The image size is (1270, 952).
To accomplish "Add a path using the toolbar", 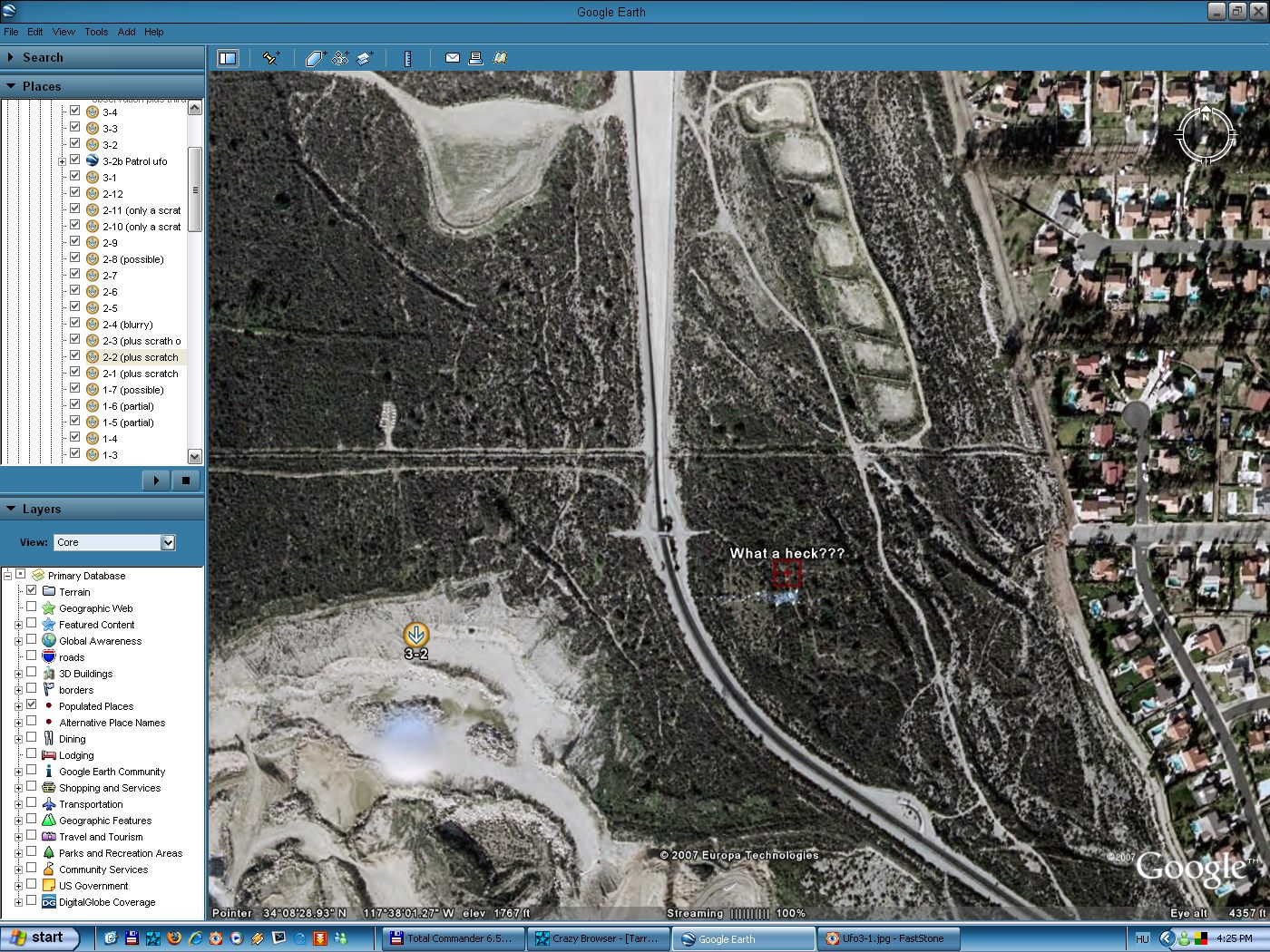I will tap(340, 58).
